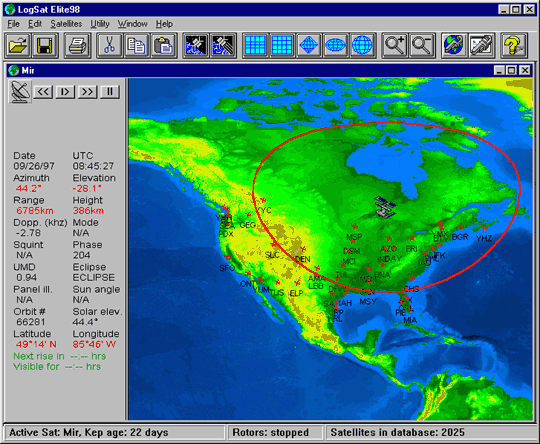Viewport: 540px width, 444px height.
Task: Choose the second rectangular grid map projection
Action: coord(282,45)
